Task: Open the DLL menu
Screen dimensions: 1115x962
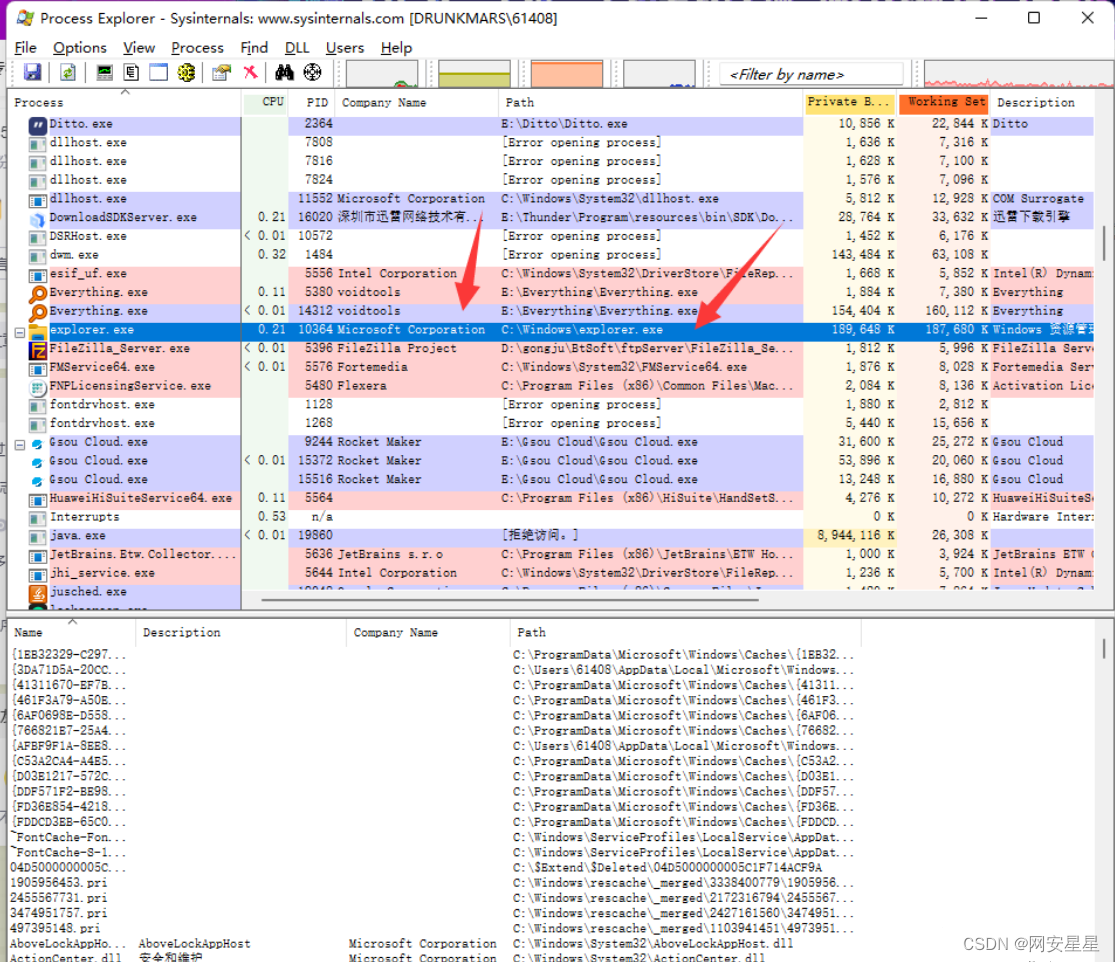Action: 297,48
